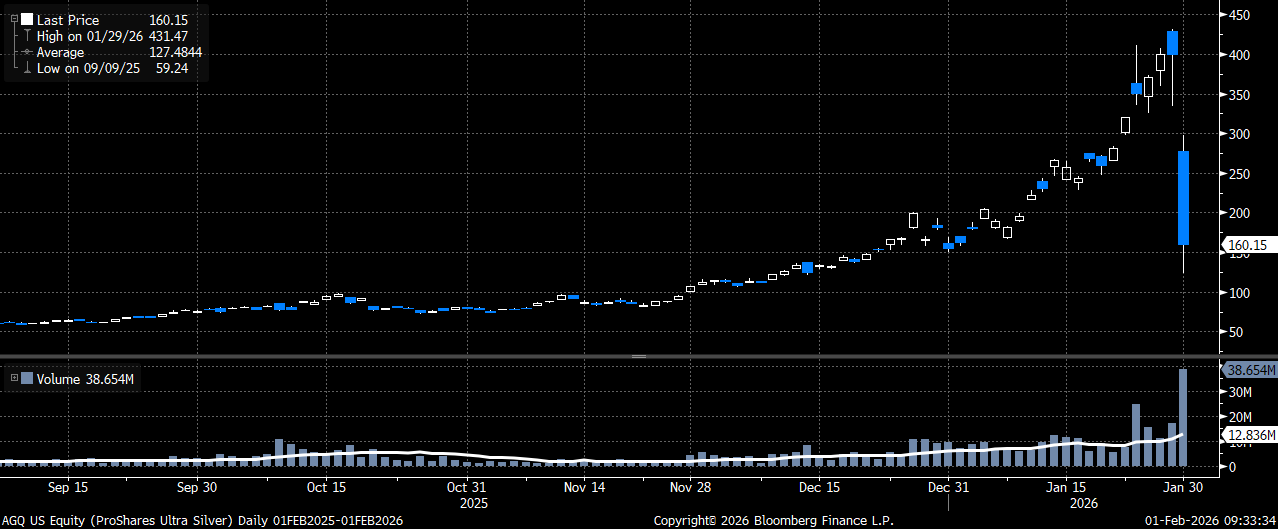Click the 'Jan 30' date label
This screenshot has height=529, width=1278.
(x=1184, y=488)
